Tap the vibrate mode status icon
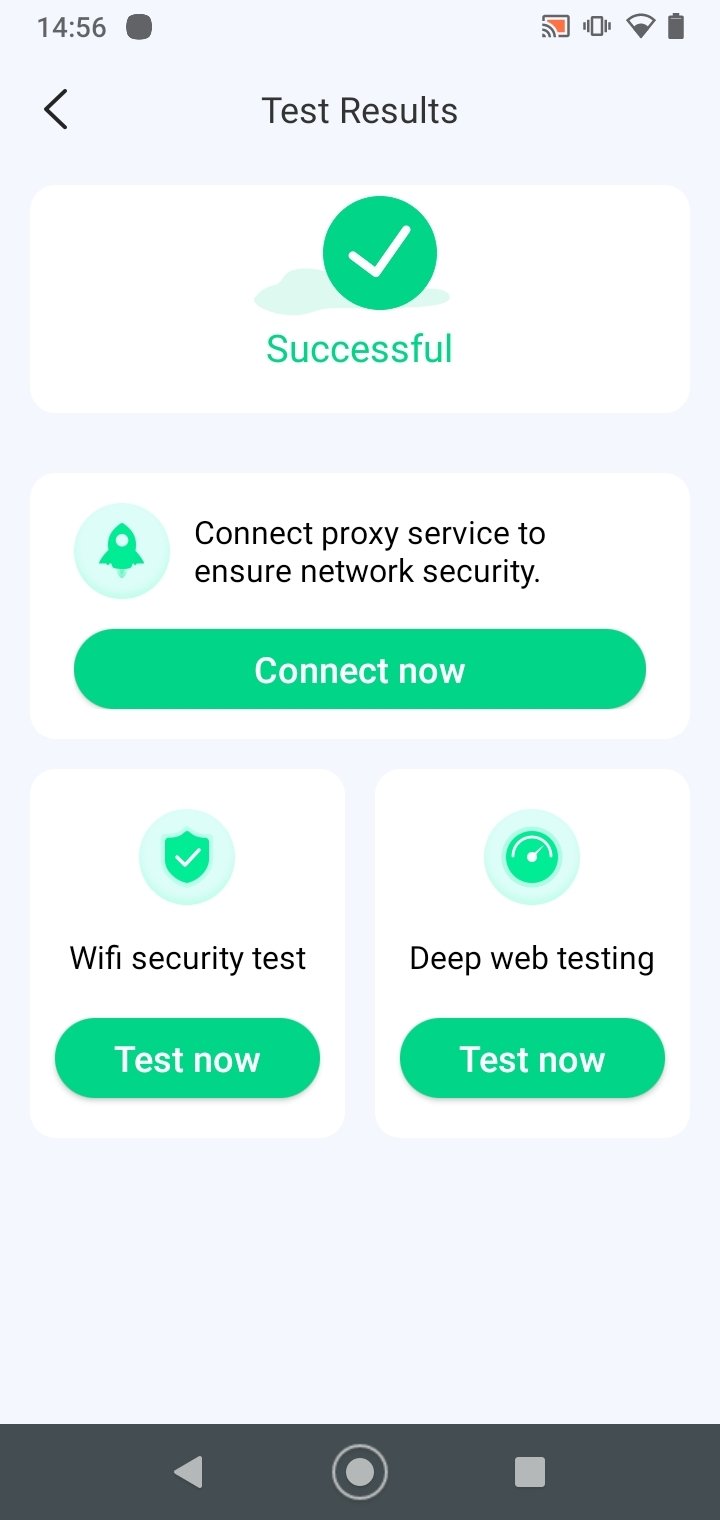The image size is (720, 1520). pyautogui.click(x=597, y=27)
